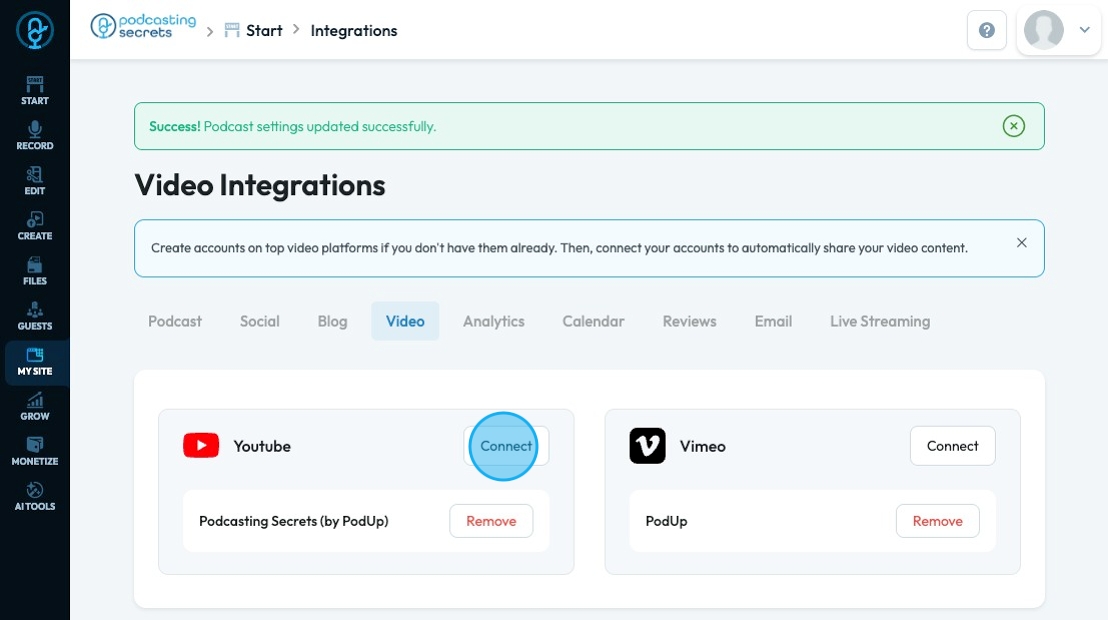Open the Edit section in sidebar
Image resolution: width=1108 pixels, height=620 pixels.
coord(35,180)
